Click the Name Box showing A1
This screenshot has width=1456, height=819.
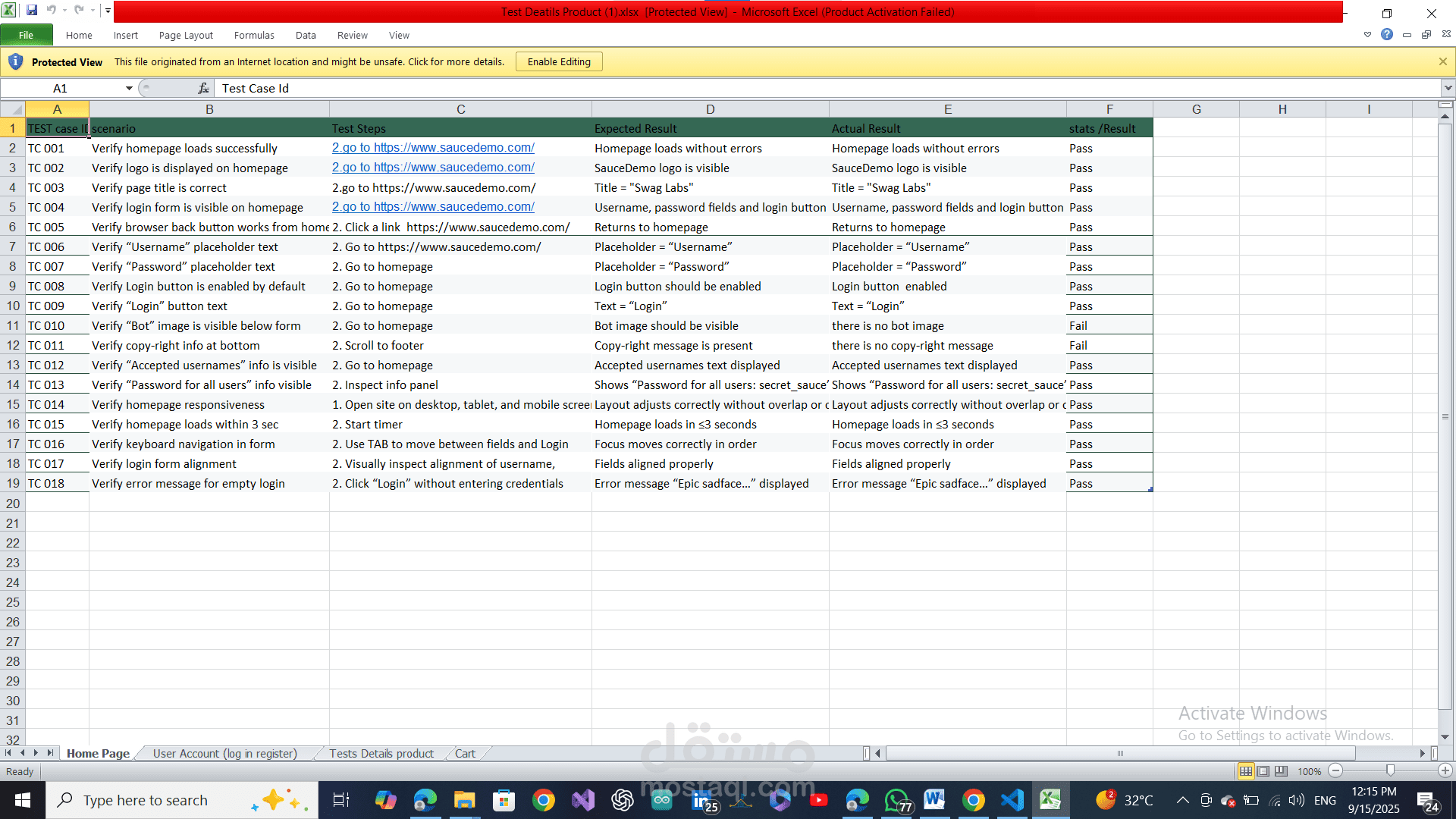(x=61, y=89)
